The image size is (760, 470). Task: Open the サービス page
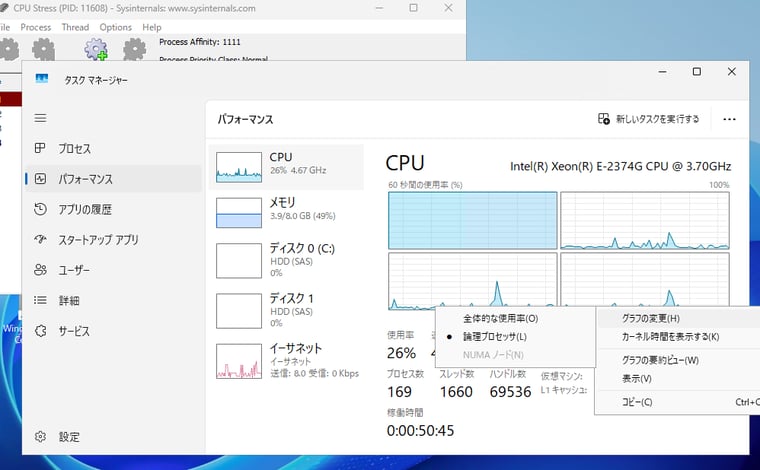[113, 331]
